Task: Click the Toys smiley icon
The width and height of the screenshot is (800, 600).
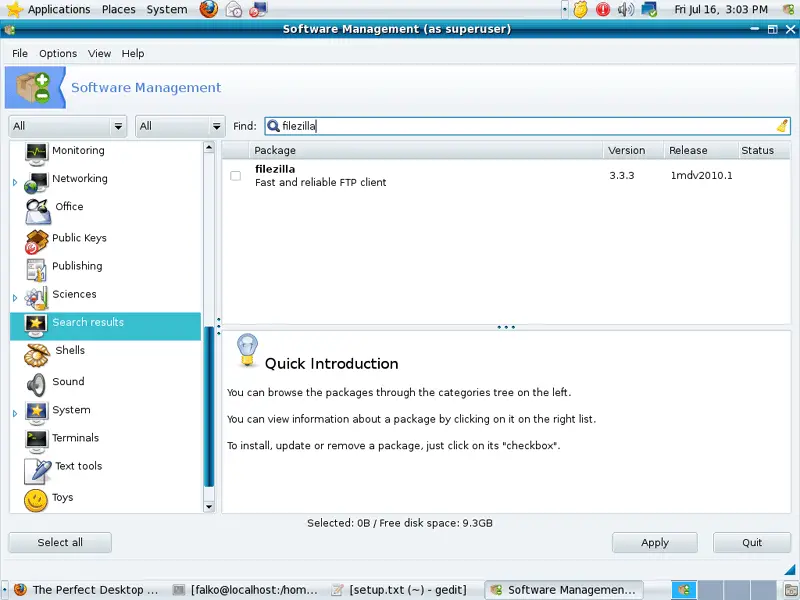Action: pyautogui.click(x=36, y=501)
